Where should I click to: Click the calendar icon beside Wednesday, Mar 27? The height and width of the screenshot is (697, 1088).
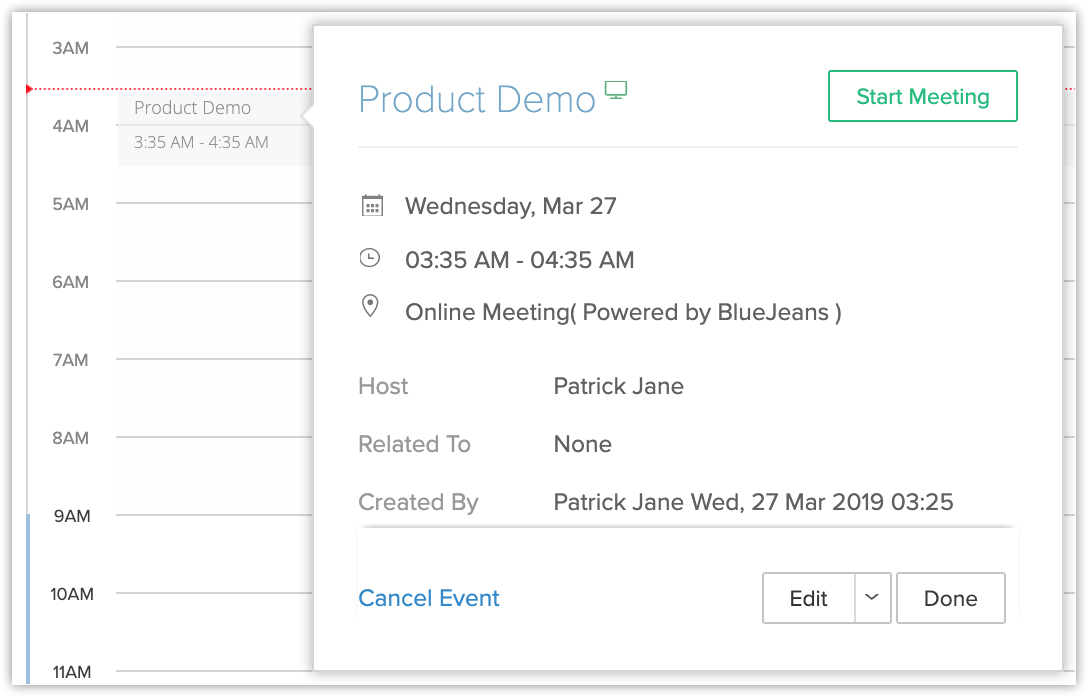(x=372, y=205)
